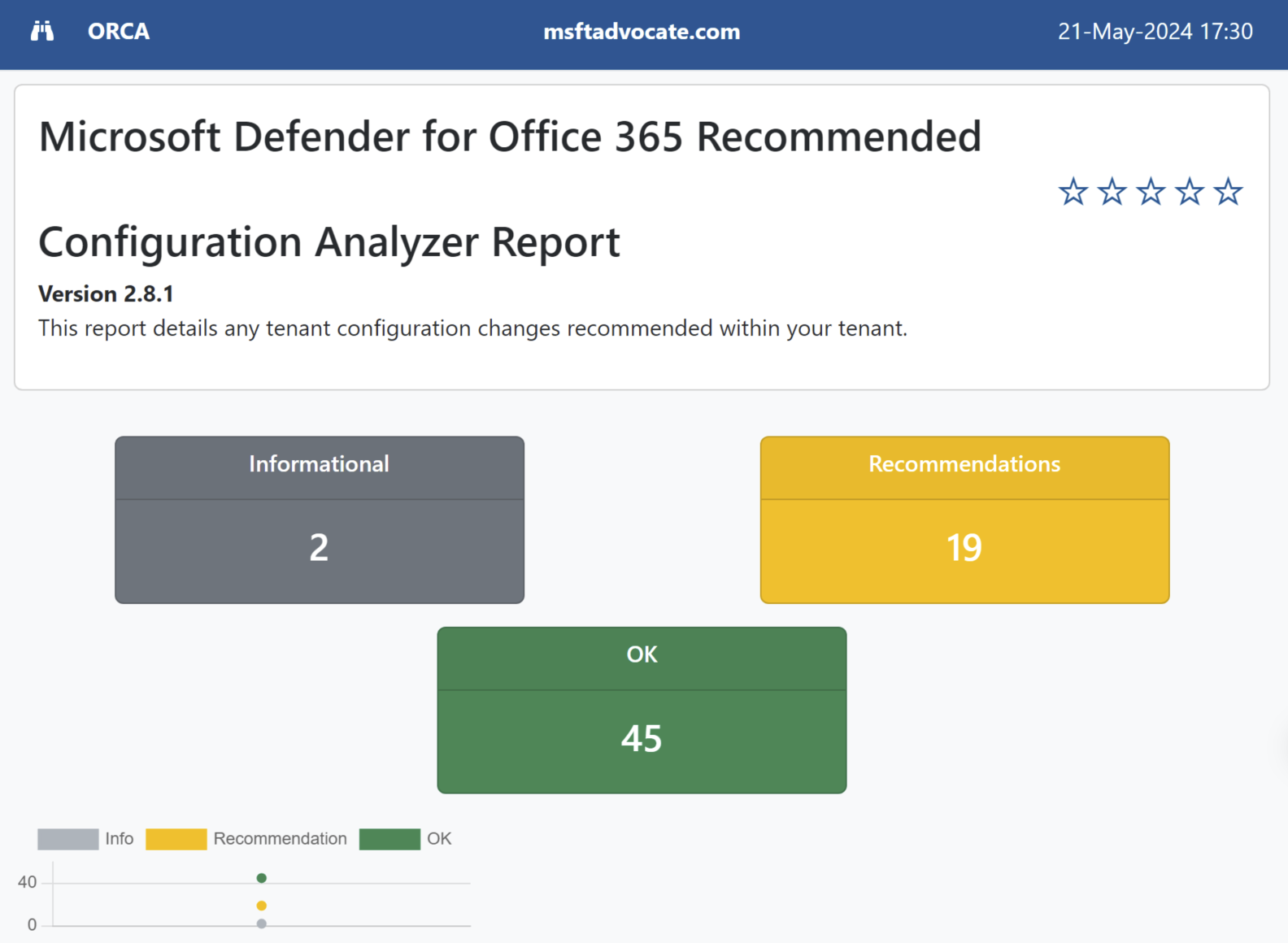Click the green OK data point on chart

tap(261, 878)
